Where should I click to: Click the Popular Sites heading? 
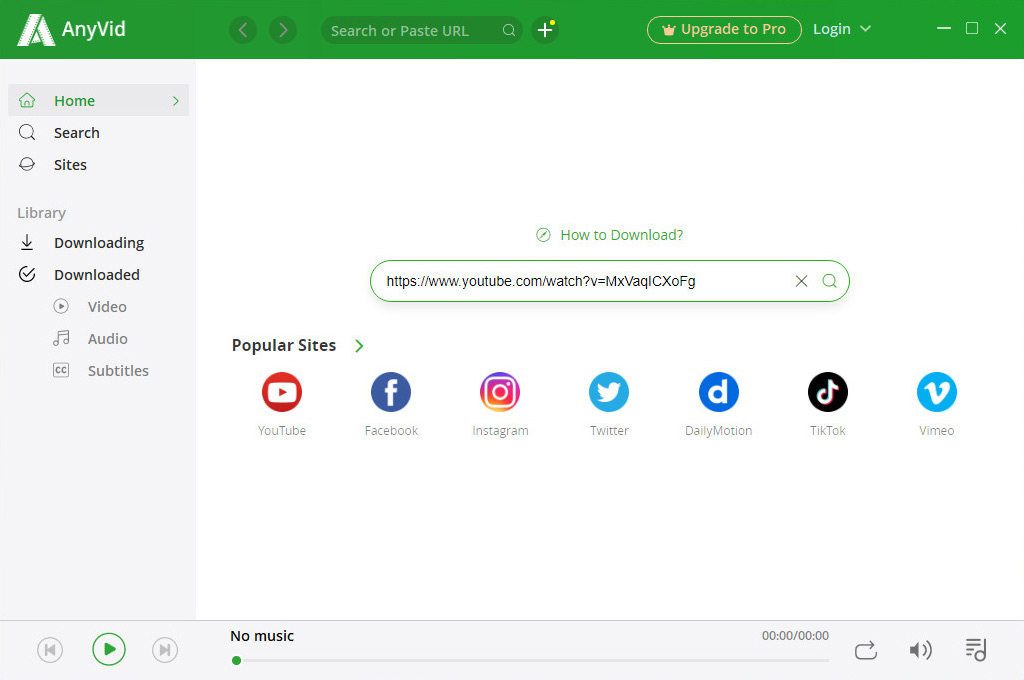coord(284,346)
